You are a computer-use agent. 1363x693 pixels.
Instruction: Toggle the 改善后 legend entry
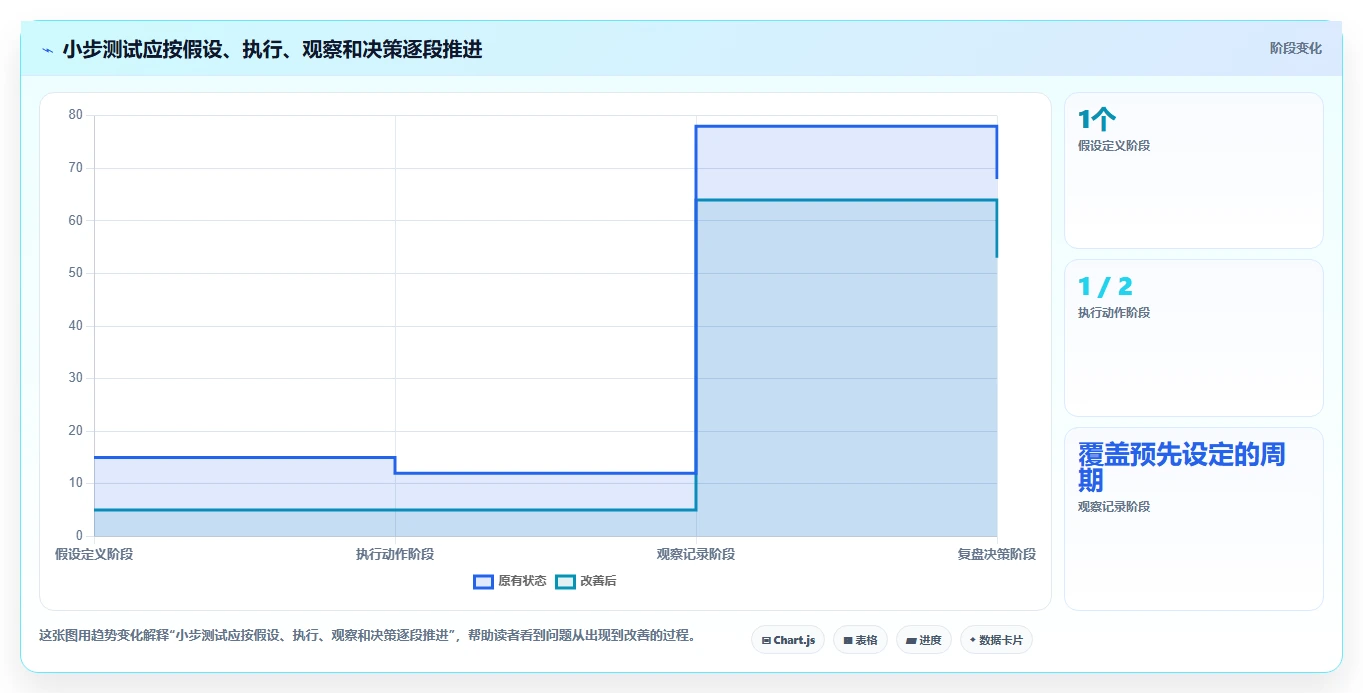pyautogui.click(x=586, y=581)
